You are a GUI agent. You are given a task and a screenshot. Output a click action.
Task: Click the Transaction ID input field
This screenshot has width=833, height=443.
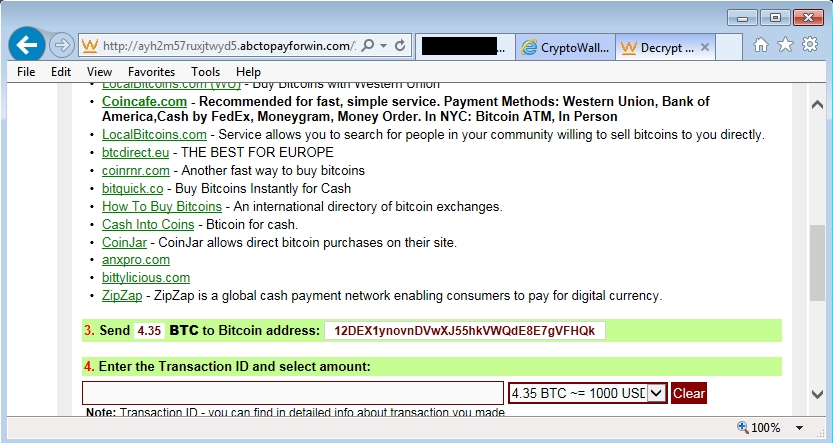293,393
